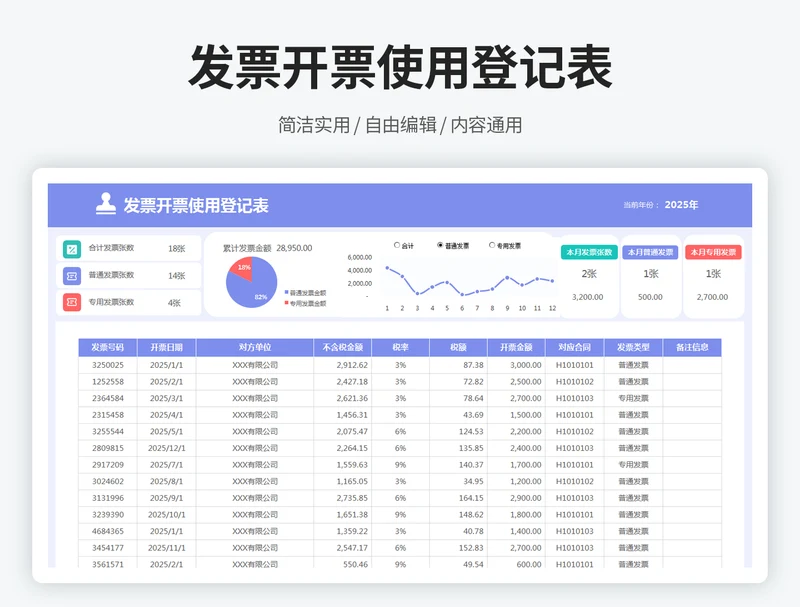The height and width of the screenshot is (607, 800).
Task: Click the 18张 total invoice count
Action: 177,249
